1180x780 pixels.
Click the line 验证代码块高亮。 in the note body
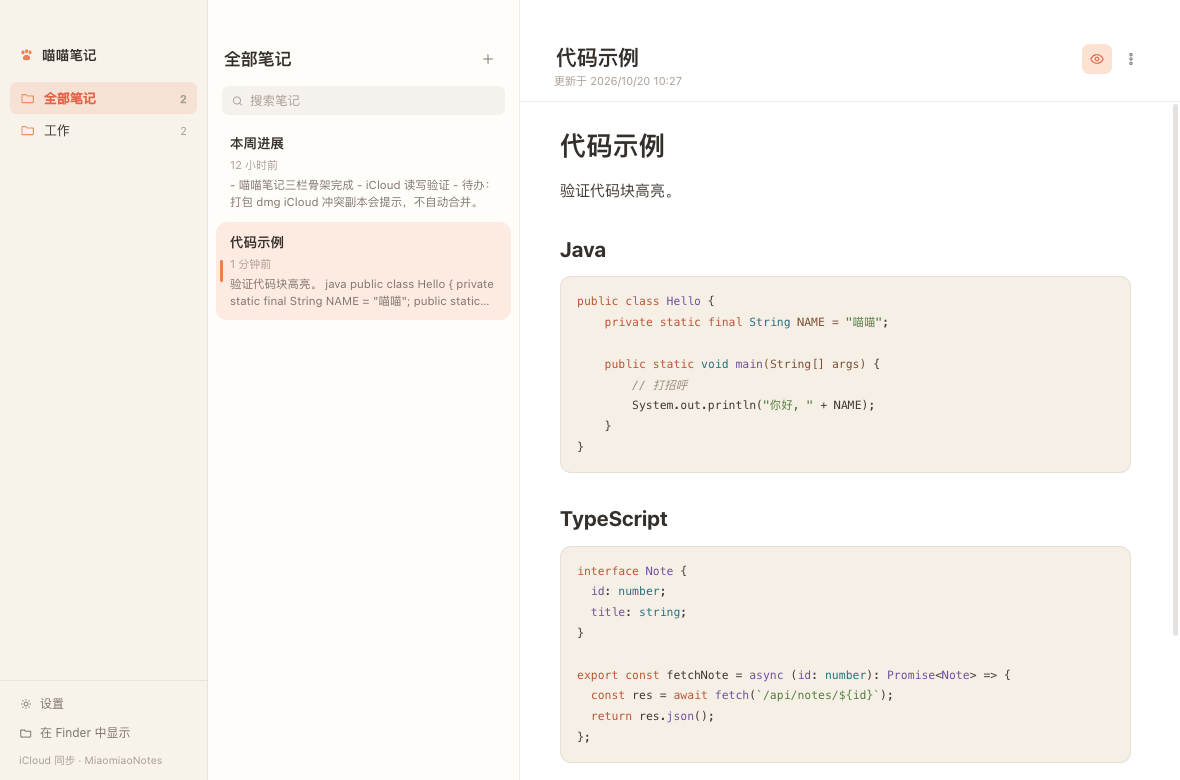point(617,191)
